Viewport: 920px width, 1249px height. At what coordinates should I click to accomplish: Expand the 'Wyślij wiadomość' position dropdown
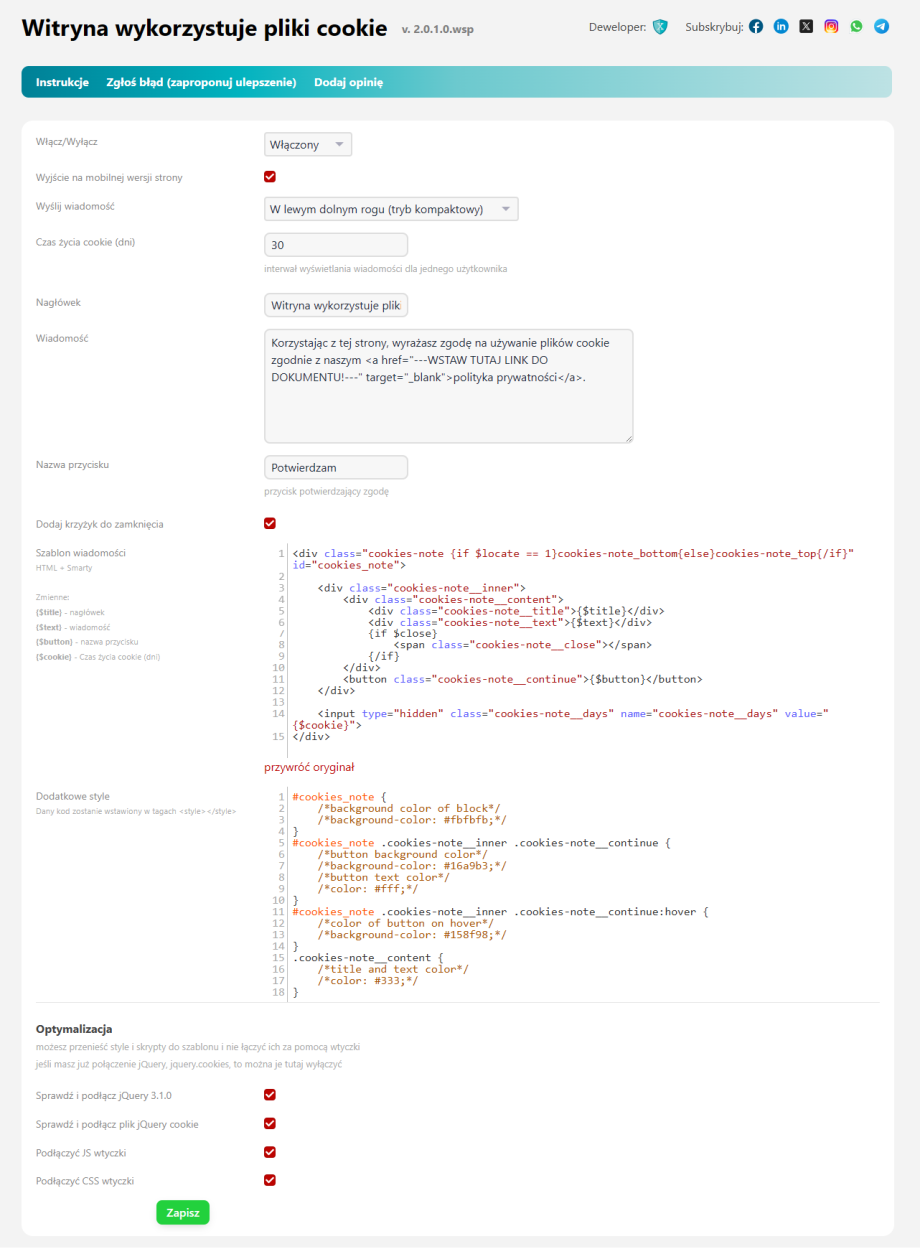click(x=391, y=209)
